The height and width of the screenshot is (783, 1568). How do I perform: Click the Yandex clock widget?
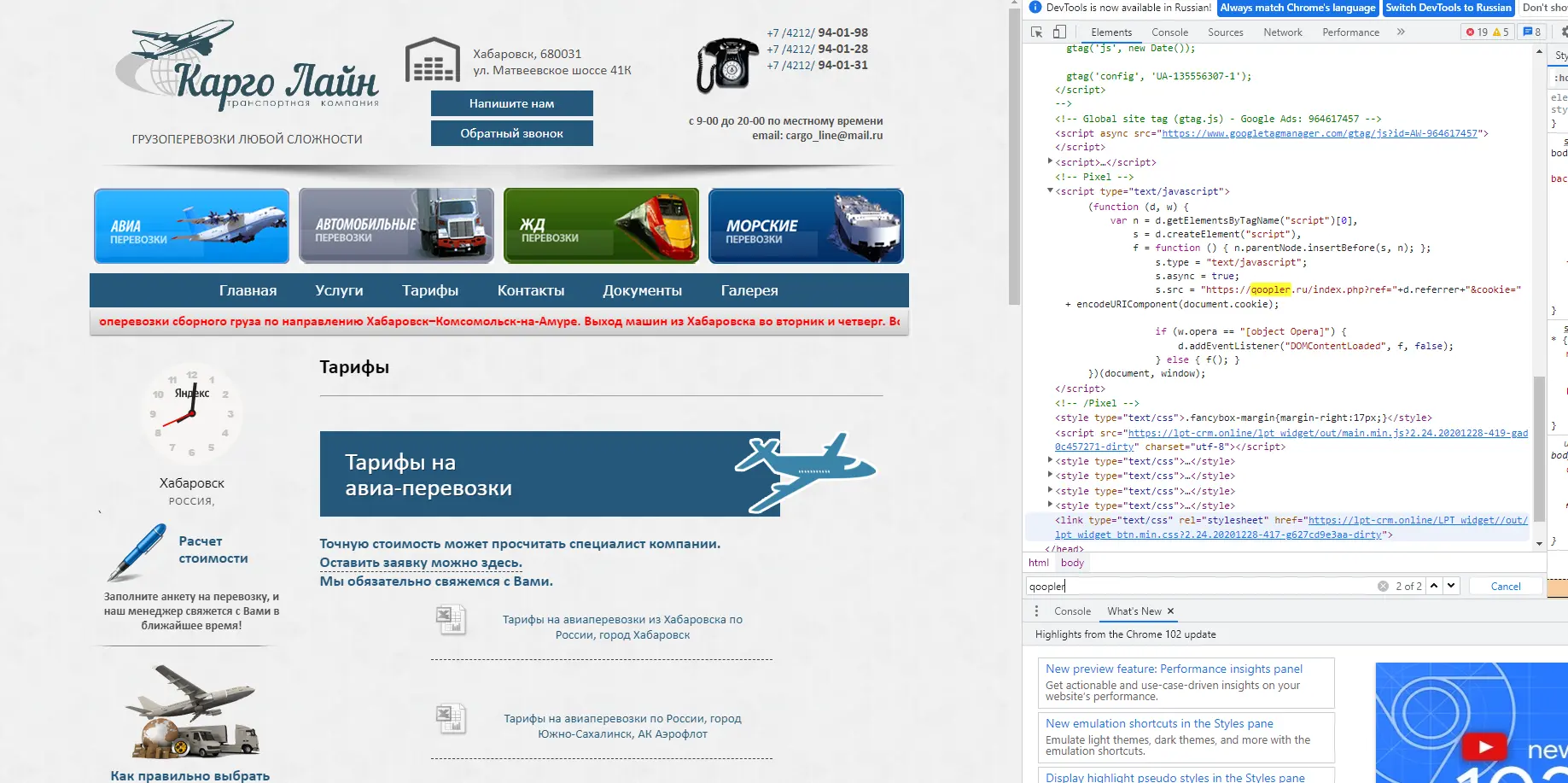click(192, 412)
